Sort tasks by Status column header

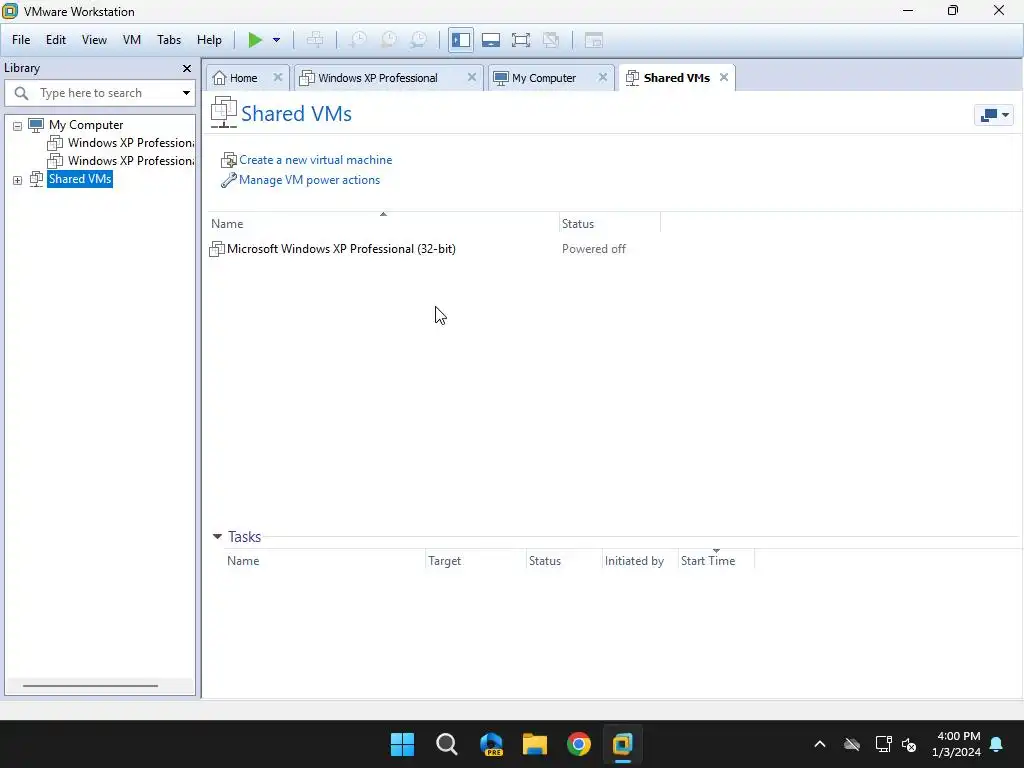[564, 561]
